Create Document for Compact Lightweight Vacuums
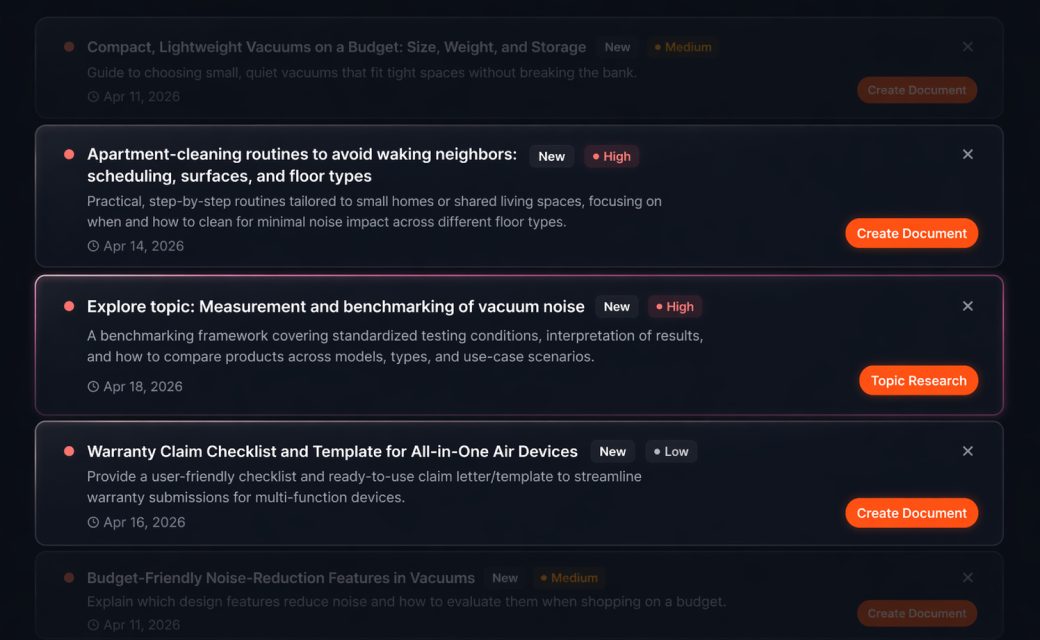Viewport: 1040px width, 640px height. pos(916,90)
